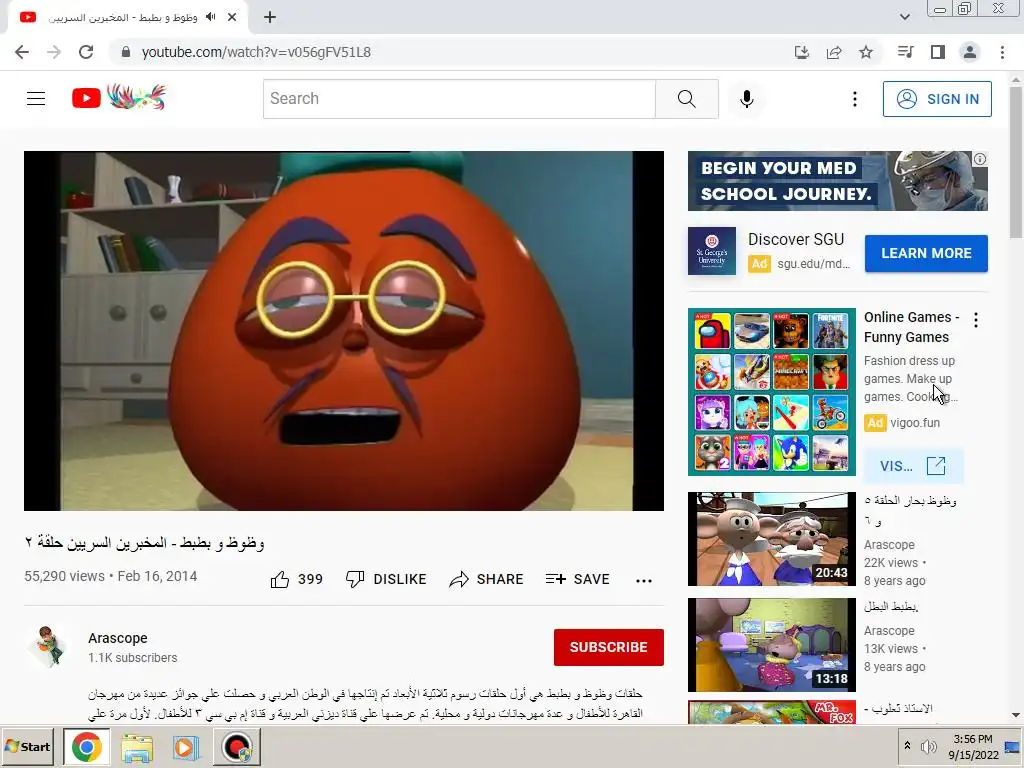Mute tab via speaker icon on tab
1024x768 pixels.
coord(210,17)
